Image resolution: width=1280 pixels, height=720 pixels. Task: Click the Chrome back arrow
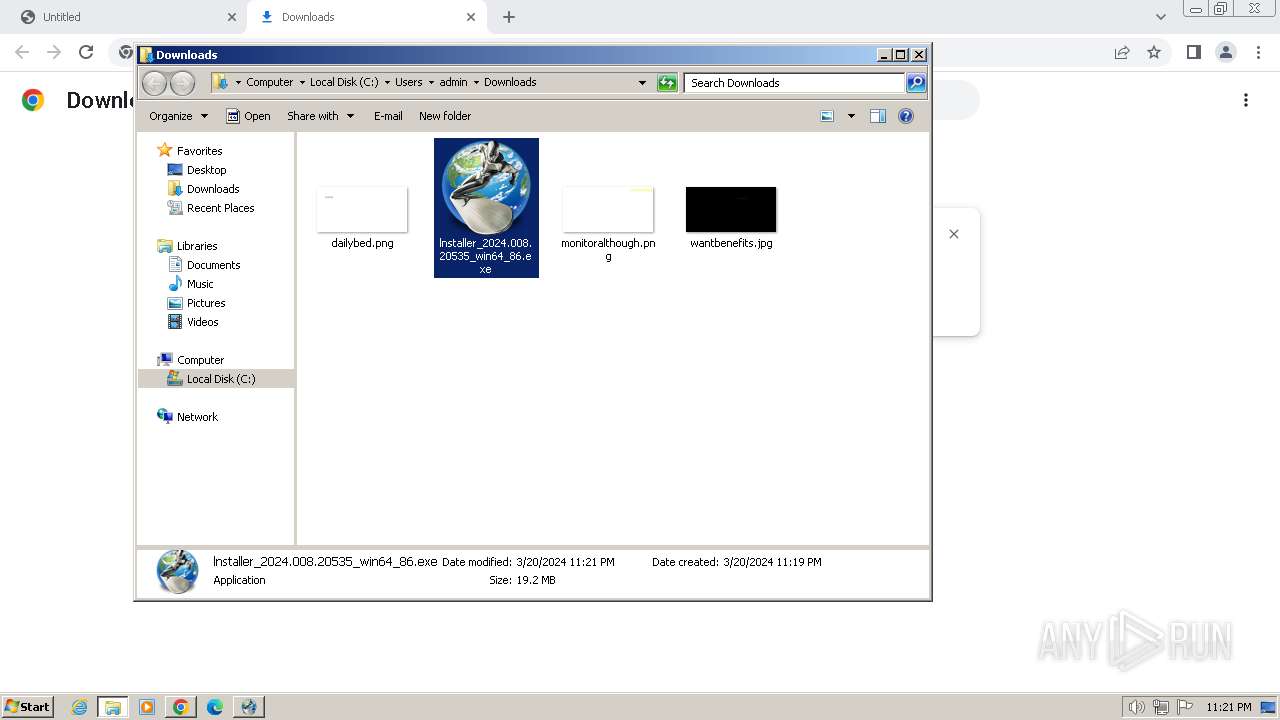(x=22, y=52)
